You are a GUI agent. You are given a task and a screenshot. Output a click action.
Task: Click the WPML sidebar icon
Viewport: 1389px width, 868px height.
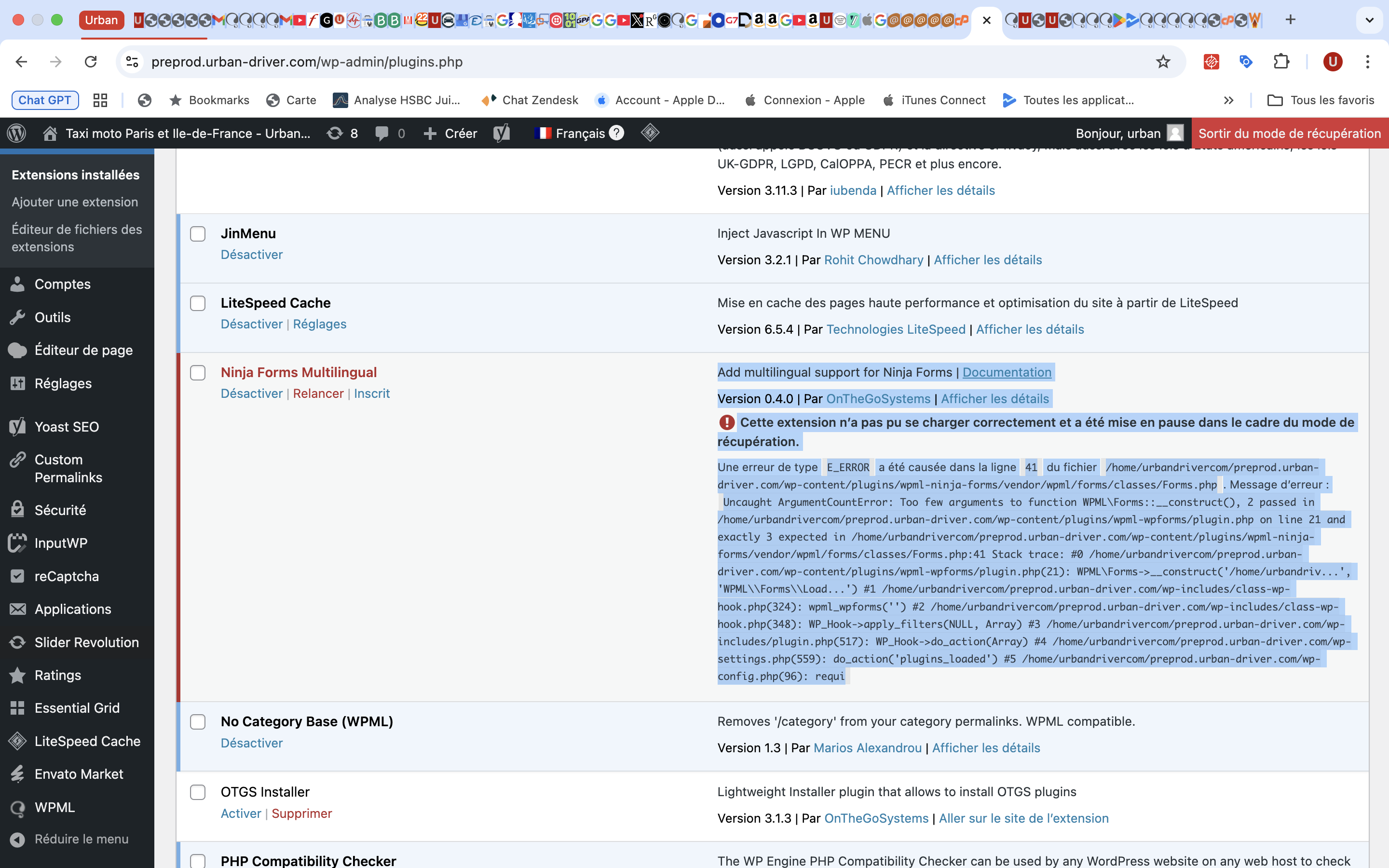point(18,808)
